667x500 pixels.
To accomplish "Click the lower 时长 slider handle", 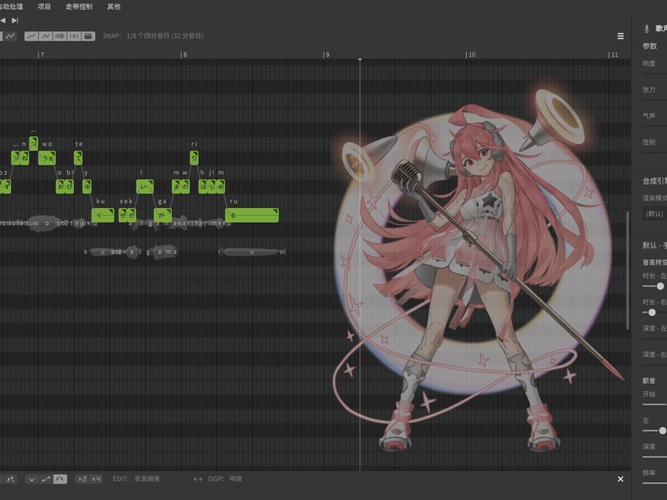I will [652, 313].
